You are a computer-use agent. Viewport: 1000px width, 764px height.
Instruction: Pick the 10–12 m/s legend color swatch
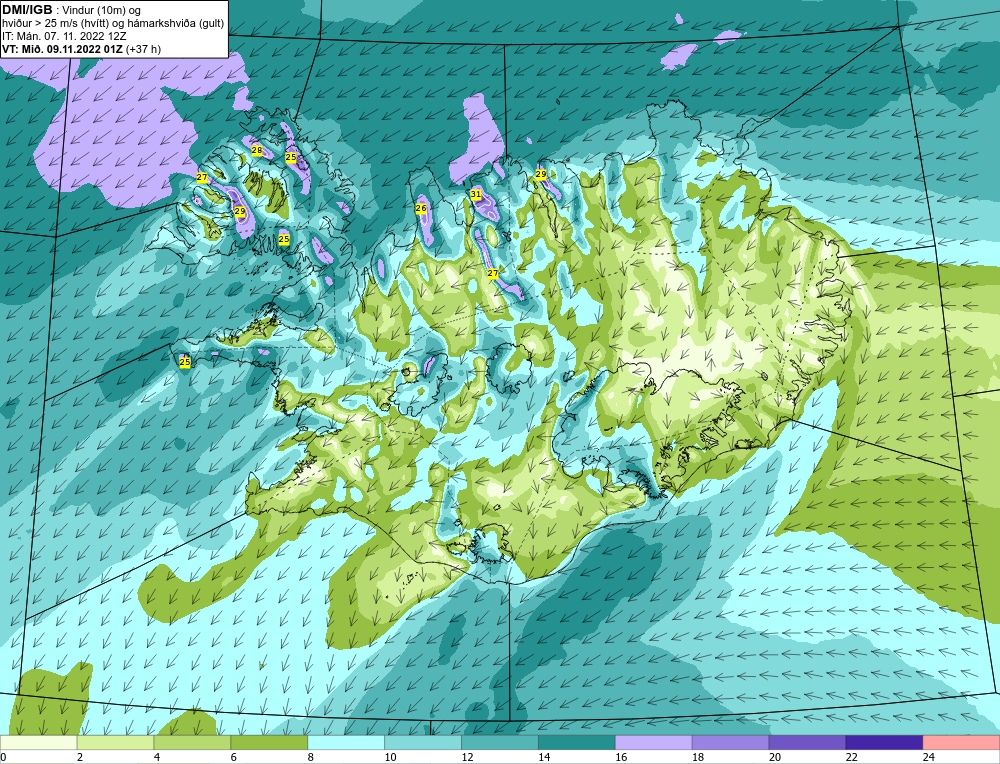tap(423, 742)
